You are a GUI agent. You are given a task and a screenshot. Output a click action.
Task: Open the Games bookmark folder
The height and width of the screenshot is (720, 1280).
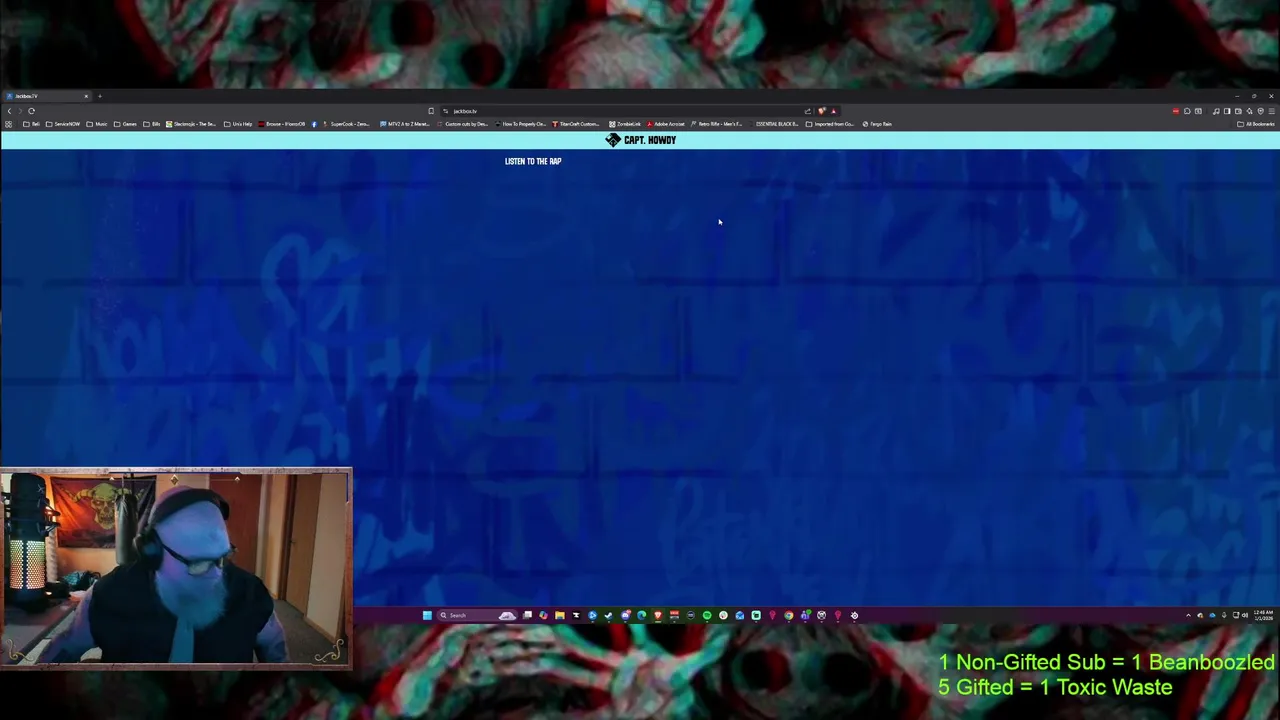[x=125, y=124]
